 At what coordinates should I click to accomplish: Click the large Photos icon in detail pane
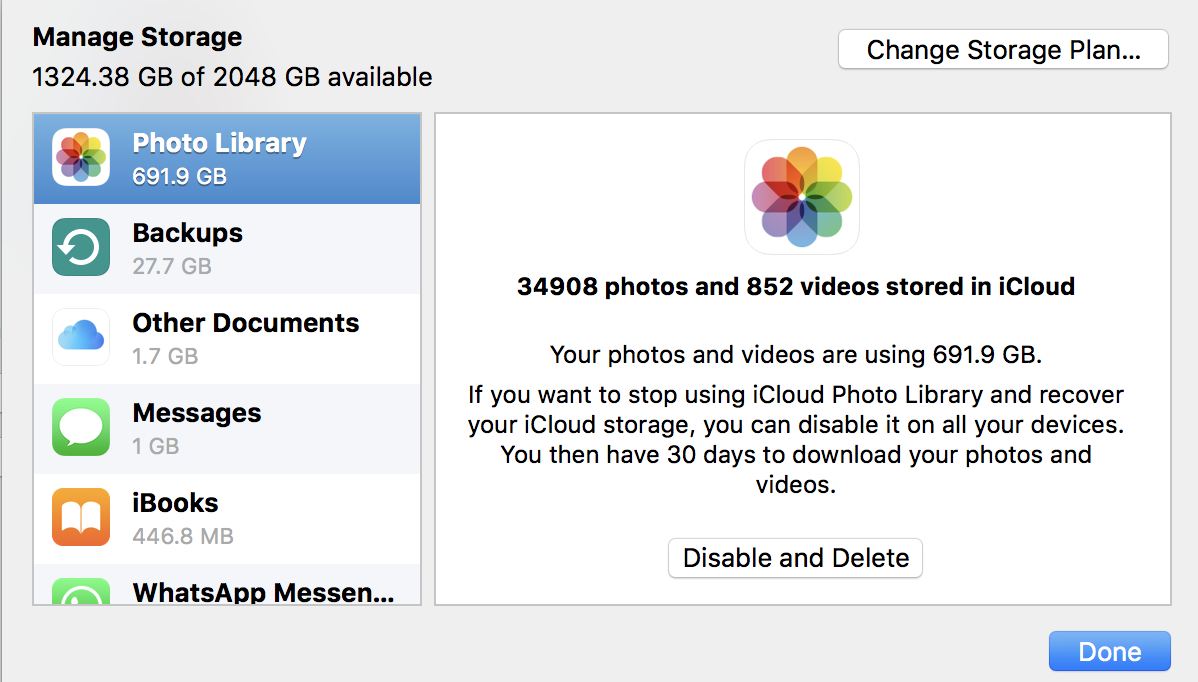tap(801, 197)
